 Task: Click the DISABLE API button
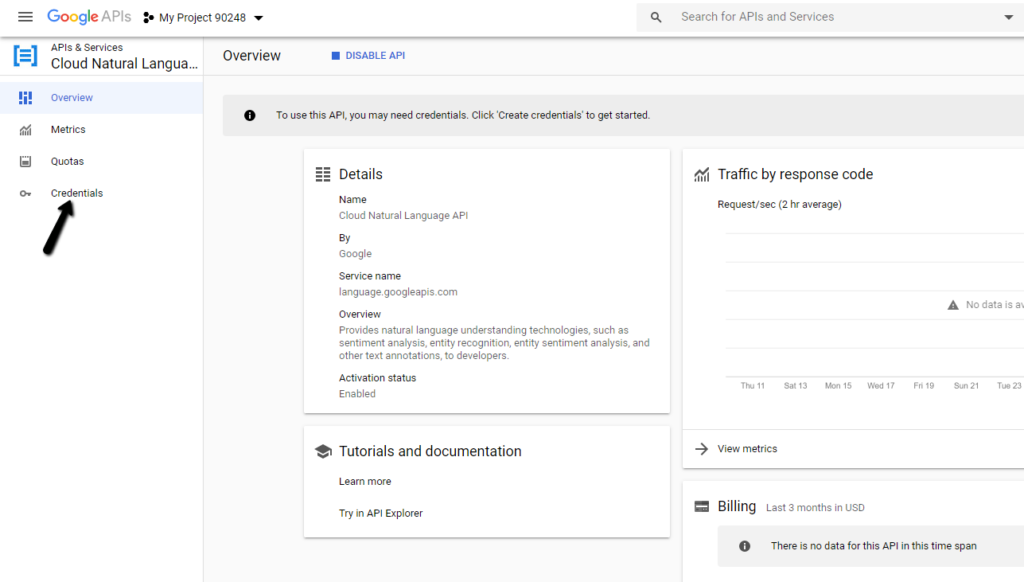pyautogui.click(x=368, y=56)
